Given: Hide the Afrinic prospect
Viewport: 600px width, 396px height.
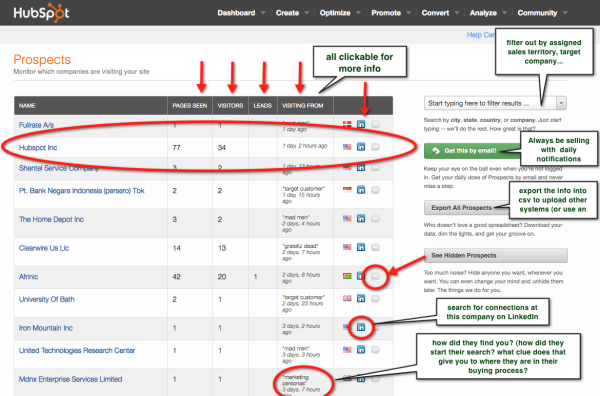Looking at the screenshot, I should tap(375, 276).
